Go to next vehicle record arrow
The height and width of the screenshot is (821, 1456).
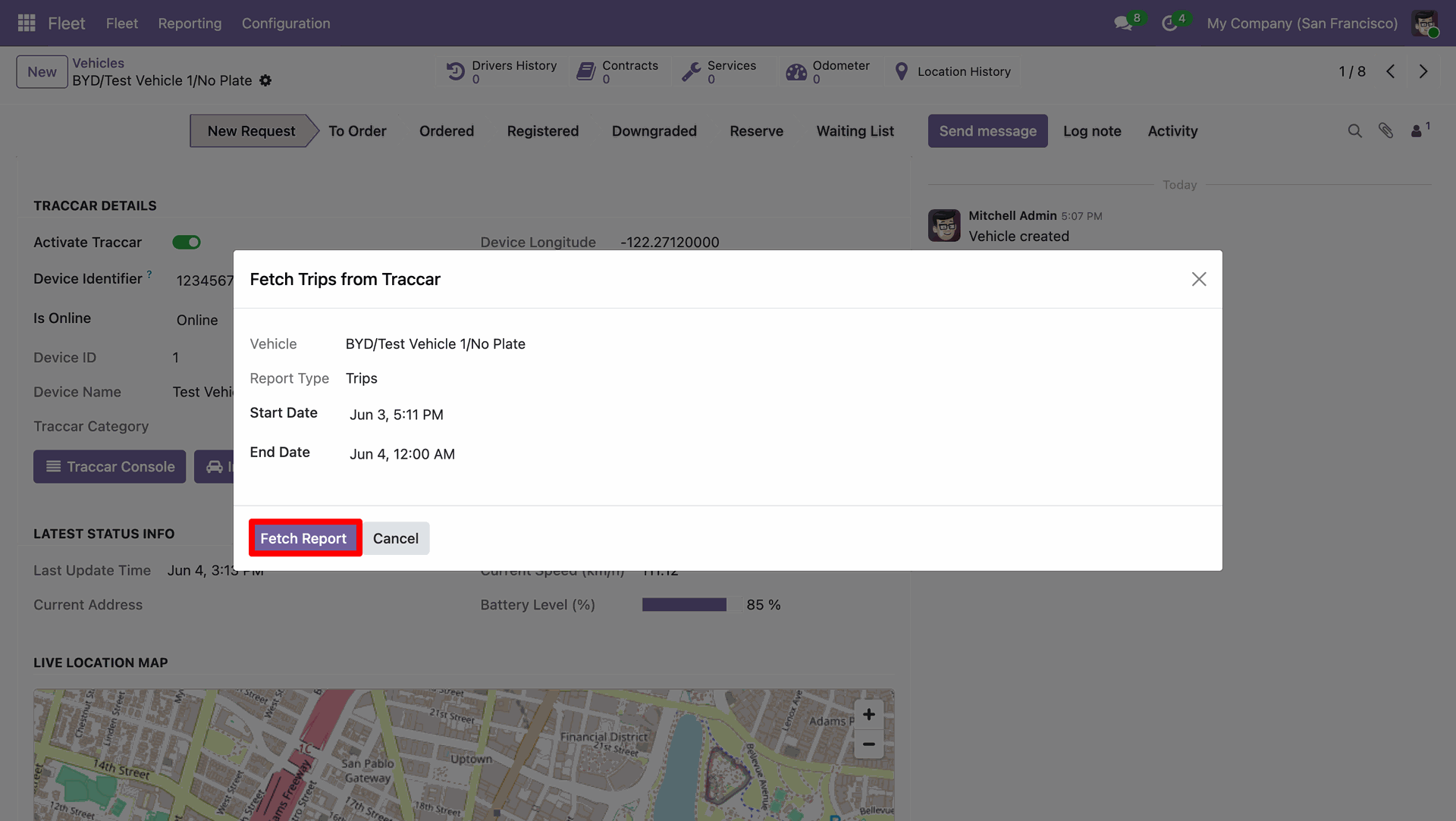[1423, 71]
